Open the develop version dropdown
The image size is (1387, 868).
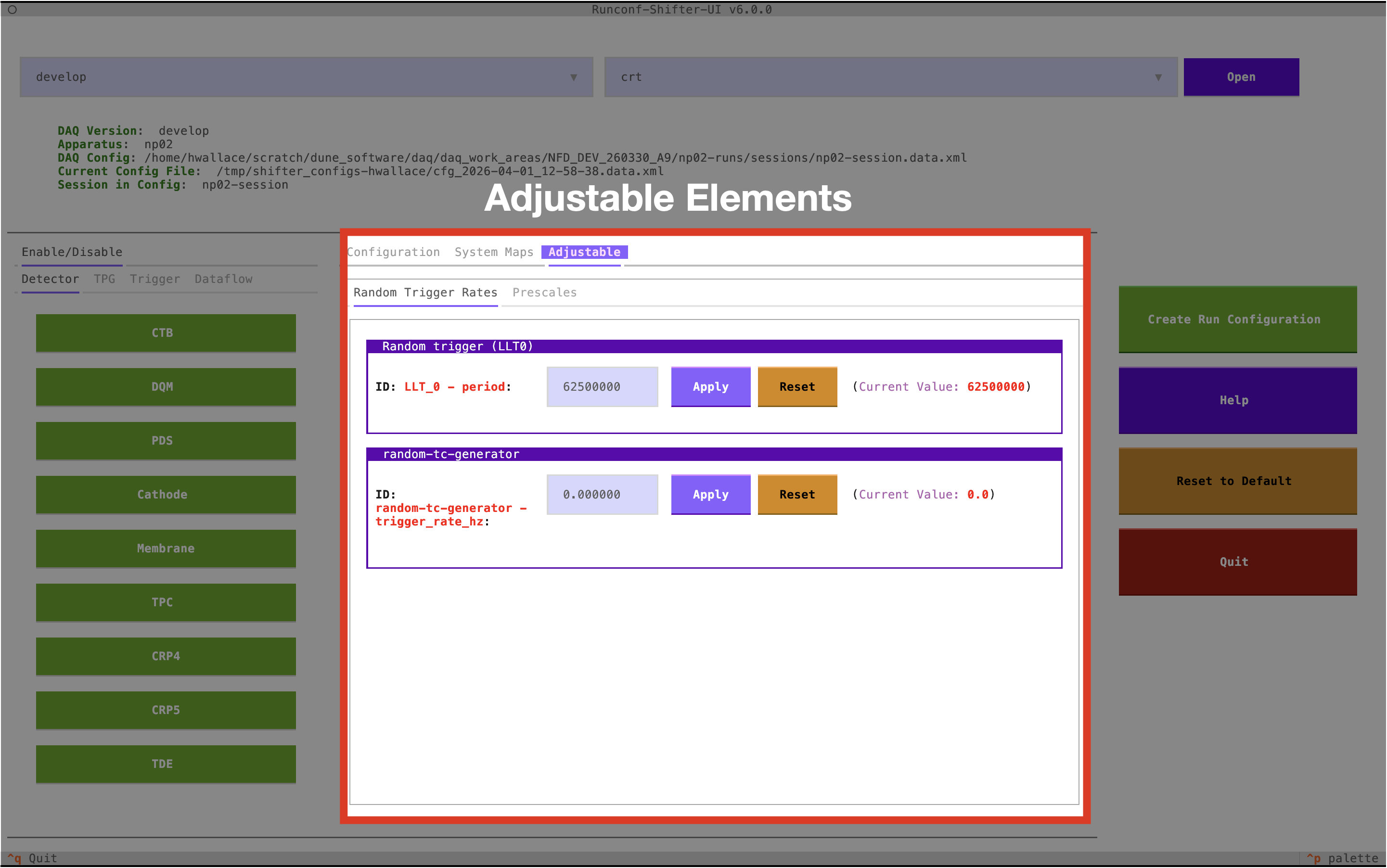click(x=307, y=77)
